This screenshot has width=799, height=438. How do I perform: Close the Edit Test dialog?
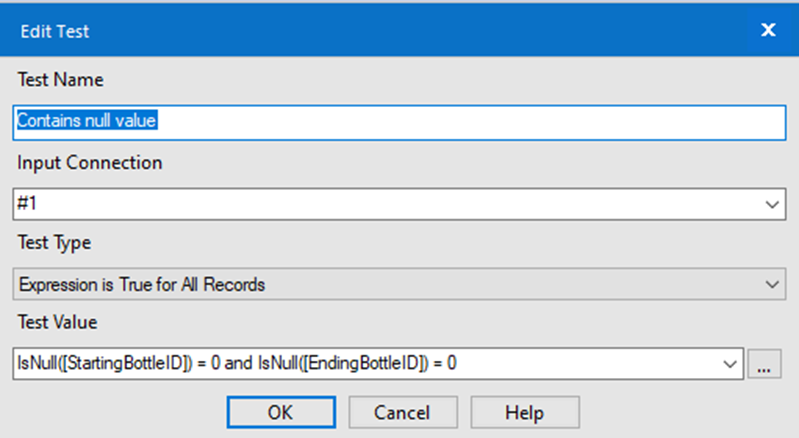coord(768,30)
